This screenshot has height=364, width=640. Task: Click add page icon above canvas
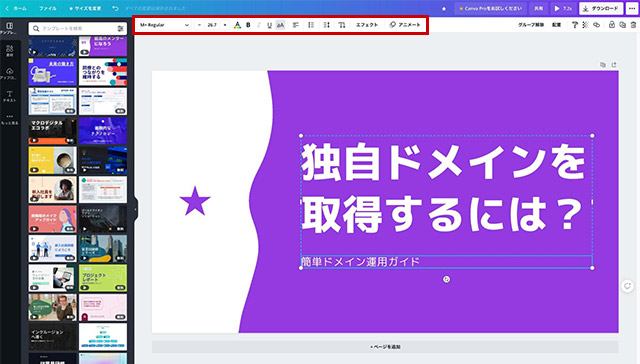point(614,65)
